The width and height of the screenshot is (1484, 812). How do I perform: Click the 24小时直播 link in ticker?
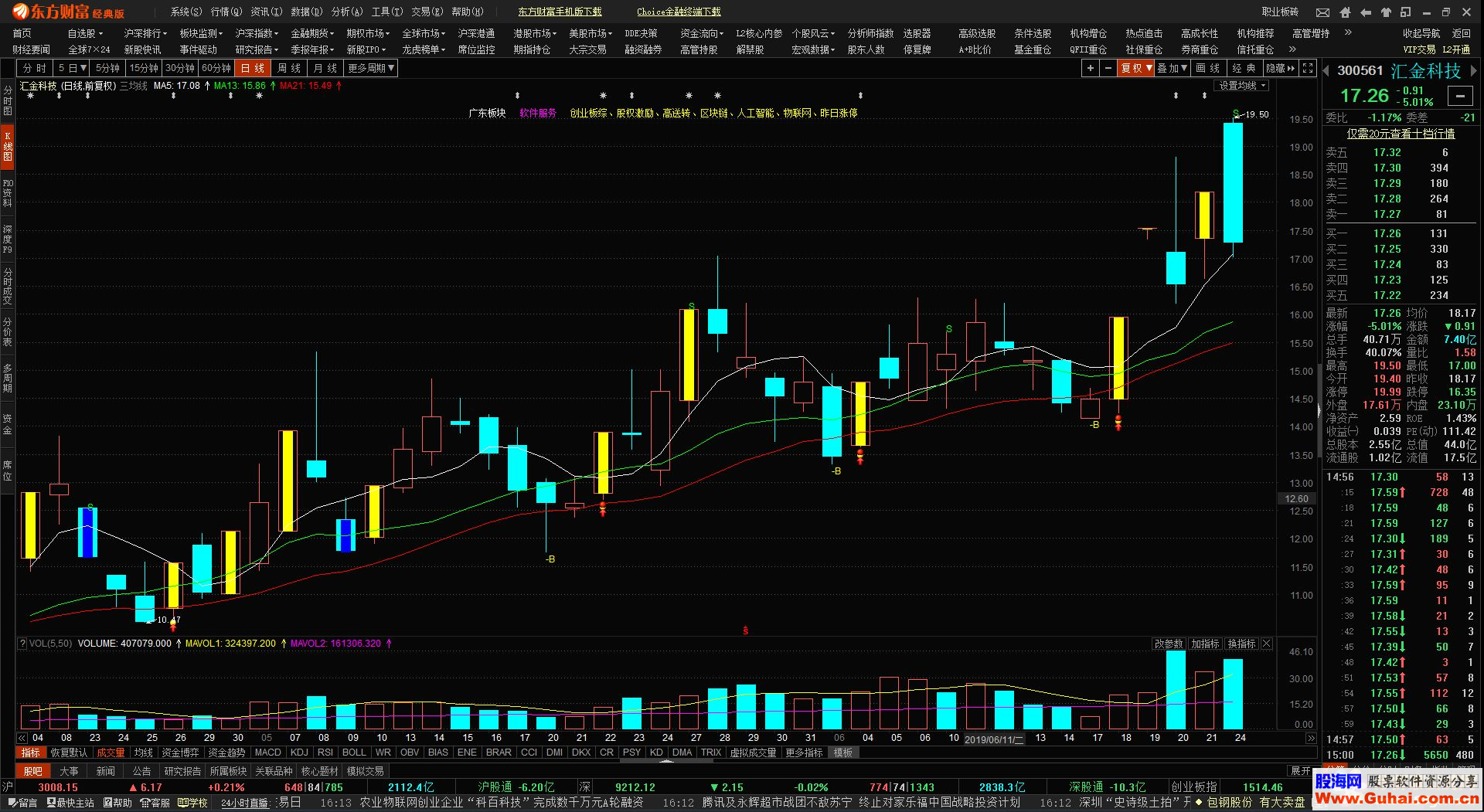coord(244,803)
